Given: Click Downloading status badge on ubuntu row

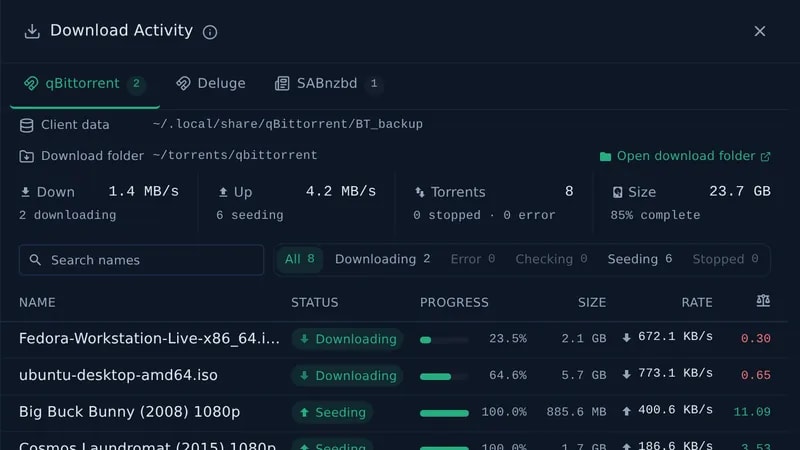Looking at the screenshot, I should (347, 376).
